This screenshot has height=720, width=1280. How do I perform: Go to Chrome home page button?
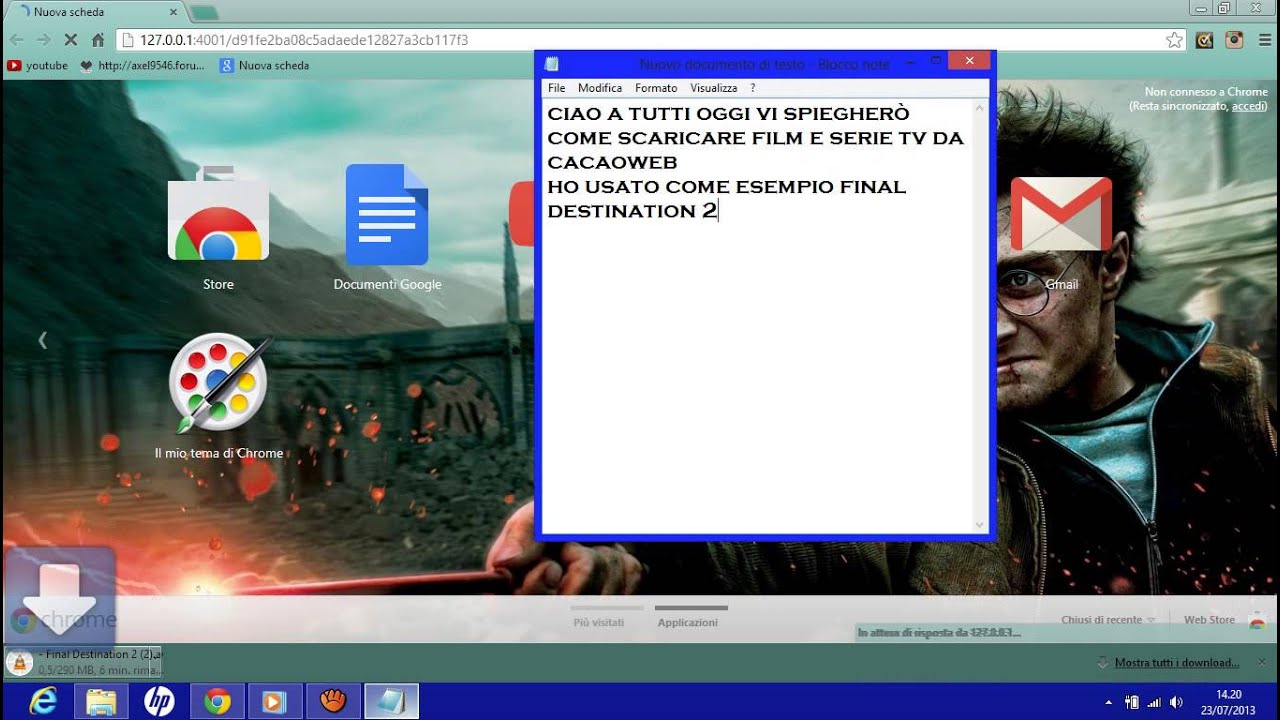click(98, 40)
